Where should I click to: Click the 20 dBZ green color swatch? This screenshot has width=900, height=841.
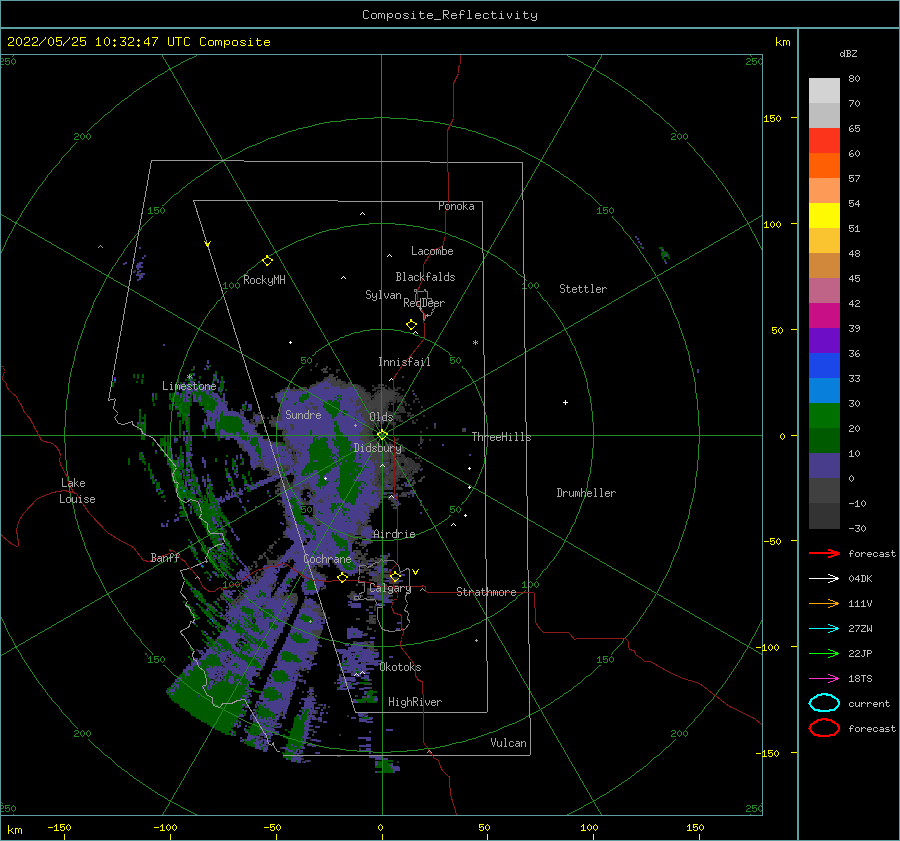pos(824,416)
